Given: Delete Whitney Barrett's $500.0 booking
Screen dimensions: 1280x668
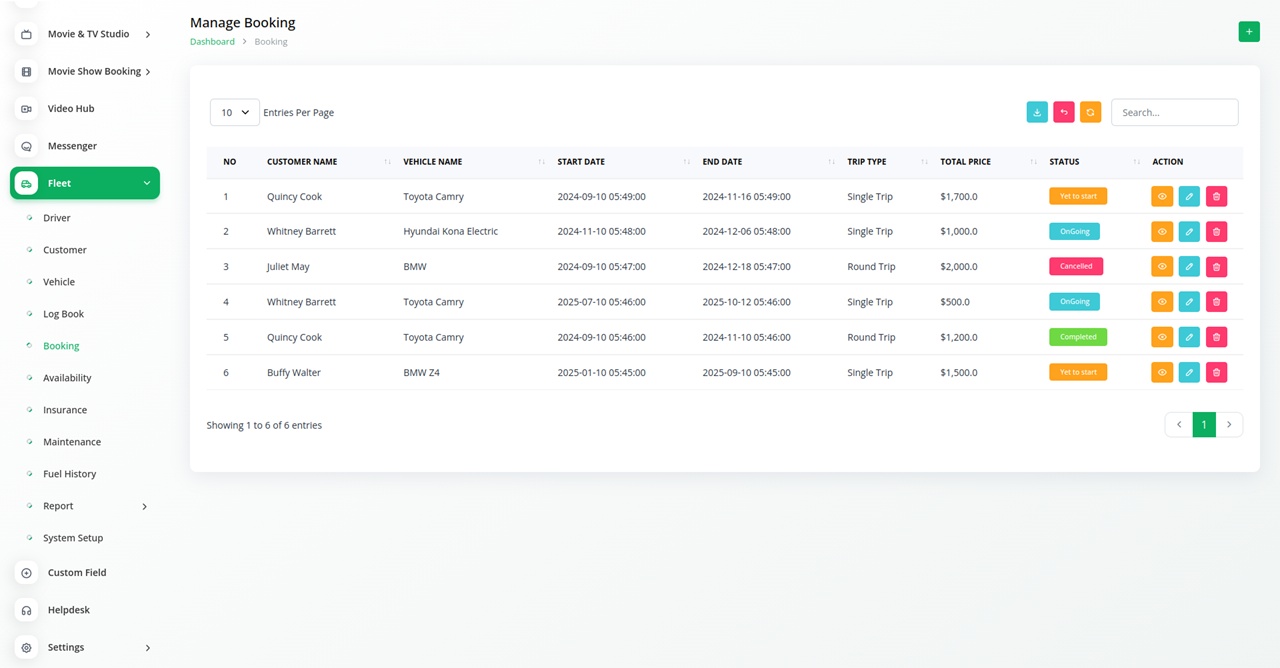Looking at the screenshot, I should pos(1216,302).
